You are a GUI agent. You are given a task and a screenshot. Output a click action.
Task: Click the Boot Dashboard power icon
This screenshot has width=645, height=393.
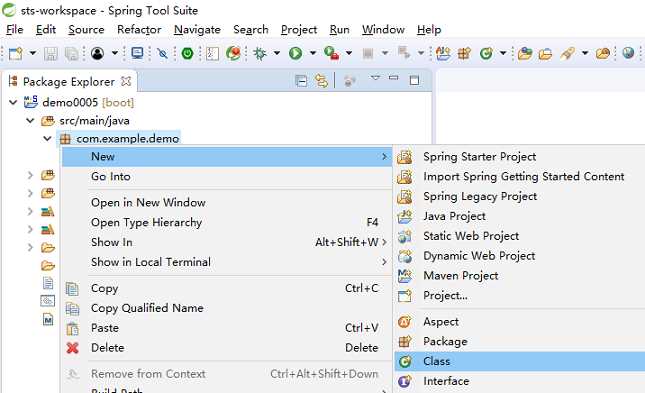[188, 53]
